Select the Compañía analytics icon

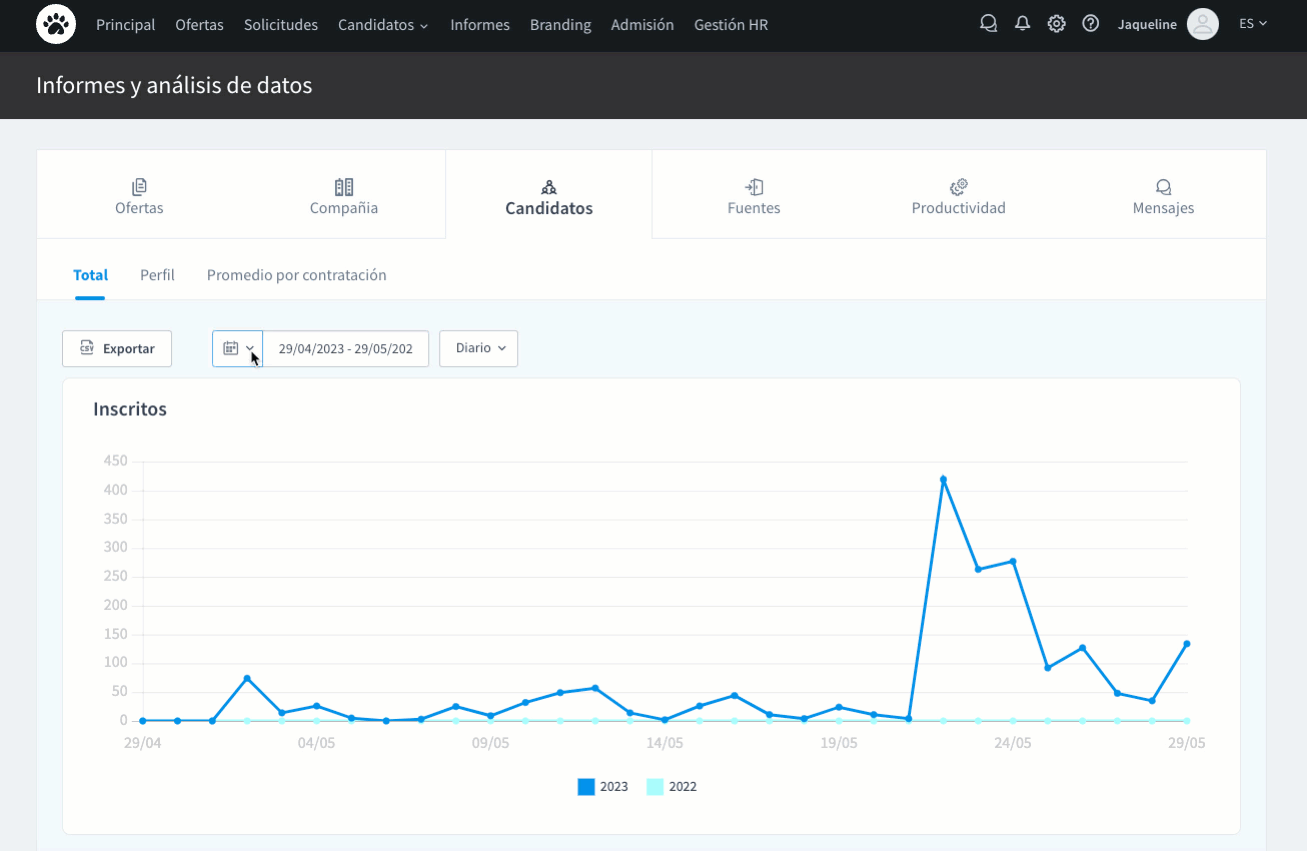[343, 186]
